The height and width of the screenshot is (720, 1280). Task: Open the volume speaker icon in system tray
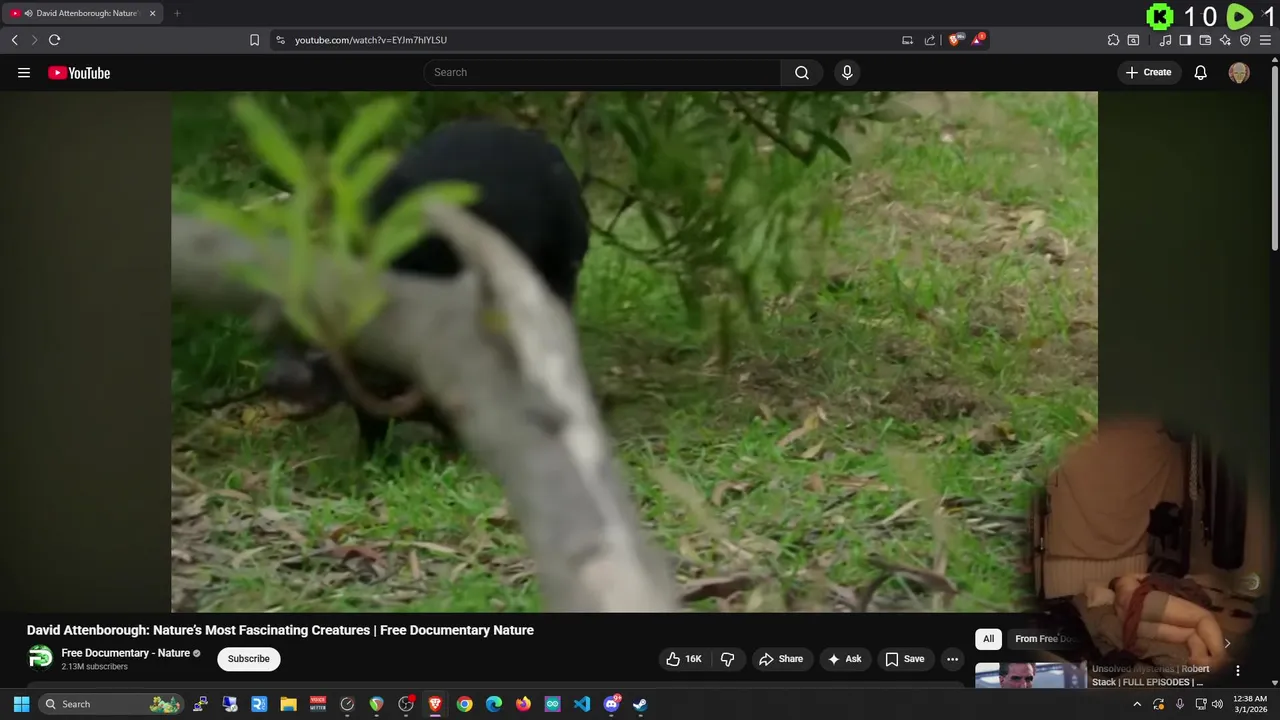tap(1217, 704)
